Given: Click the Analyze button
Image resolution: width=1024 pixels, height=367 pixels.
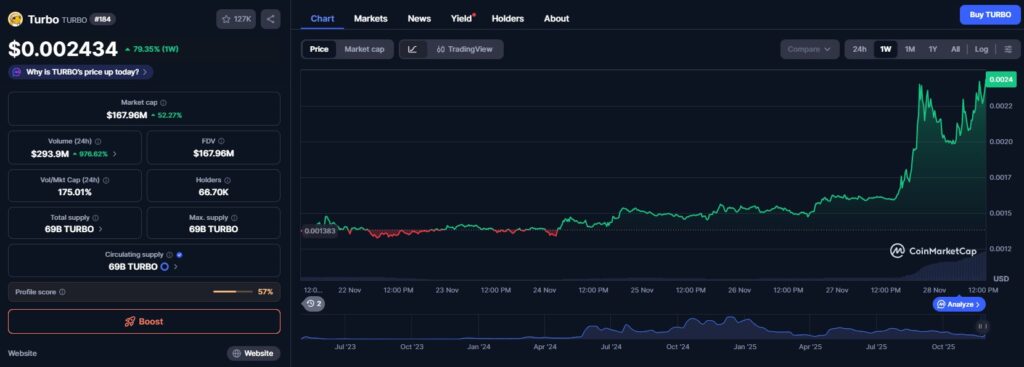Looking at the screenshot, I should point(959,304).
